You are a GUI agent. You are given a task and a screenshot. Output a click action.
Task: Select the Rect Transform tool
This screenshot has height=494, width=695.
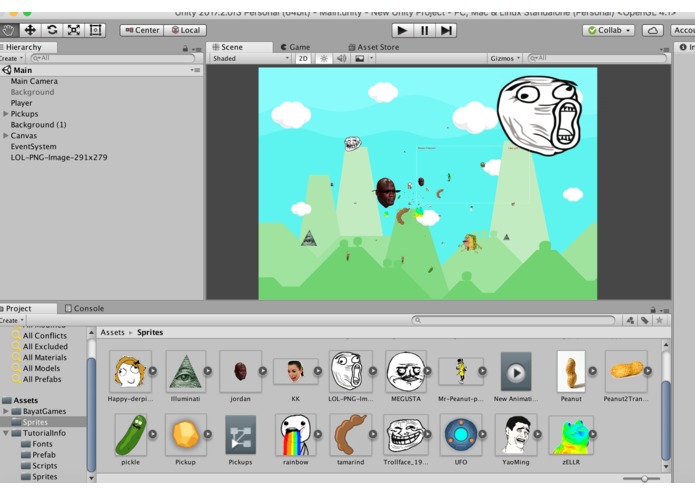95,30
